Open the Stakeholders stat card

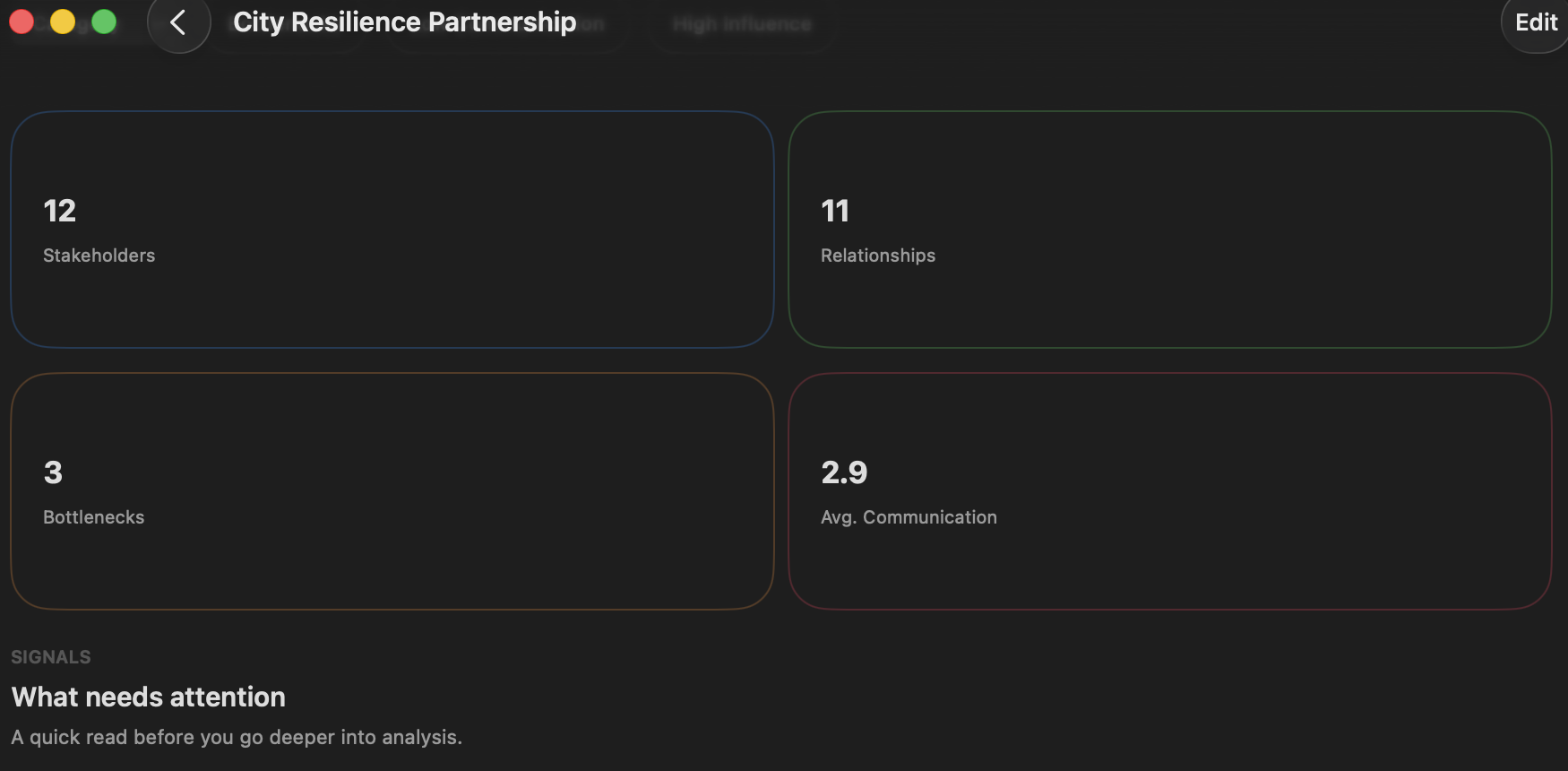click(392, 230)
